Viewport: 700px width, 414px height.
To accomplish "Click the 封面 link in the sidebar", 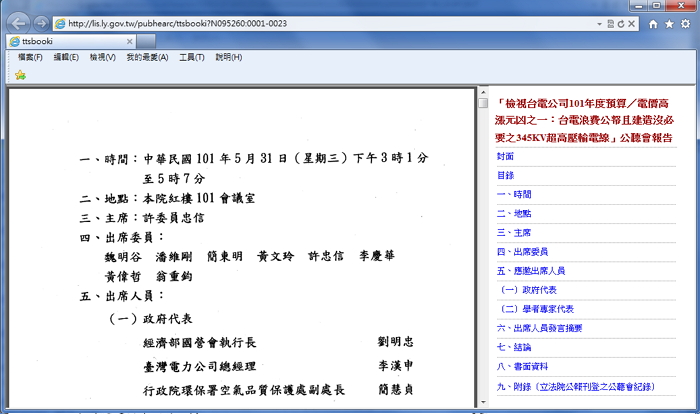I will [x=505, y=156].
